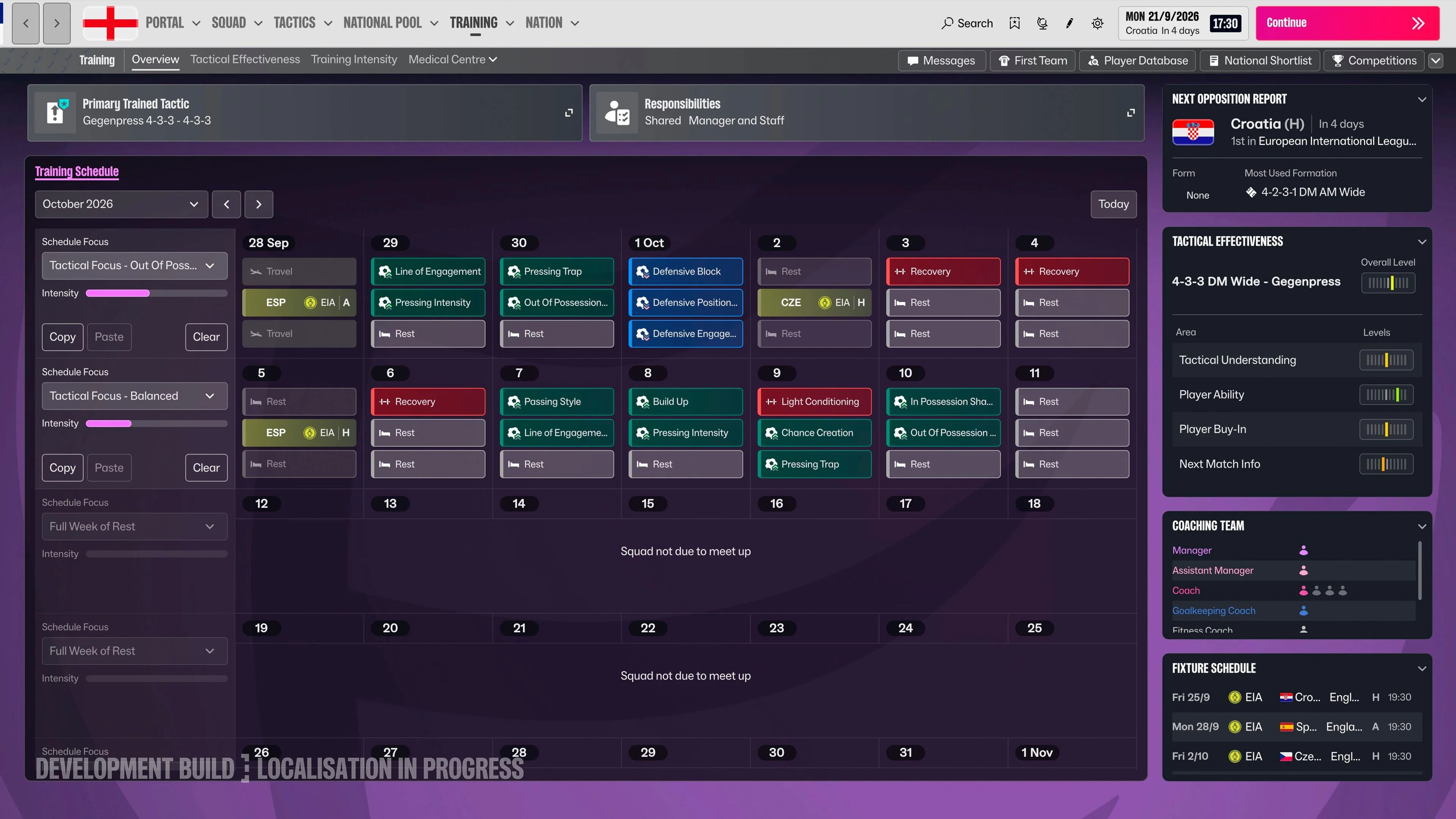Click the Croatia flag in opposition report

[x=1193, y=133]
